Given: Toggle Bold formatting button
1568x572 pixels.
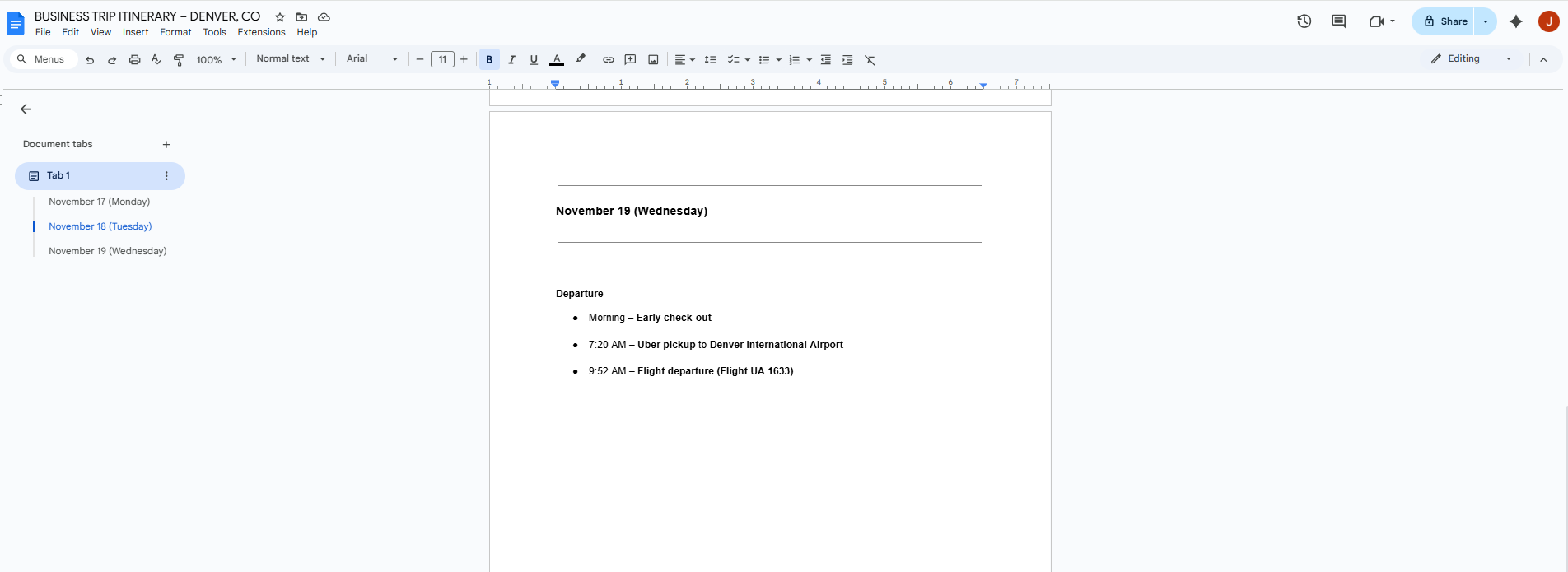Looking at the screenshot, I should (489, 59).
